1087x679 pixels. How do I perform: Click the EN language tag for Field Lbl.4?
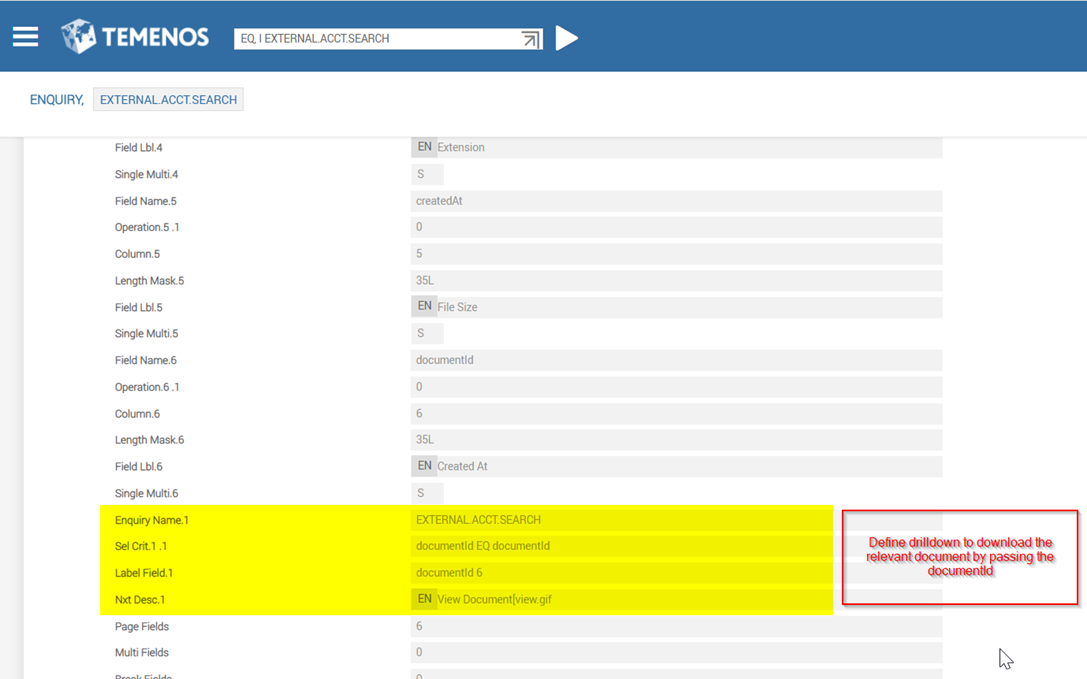424,147
